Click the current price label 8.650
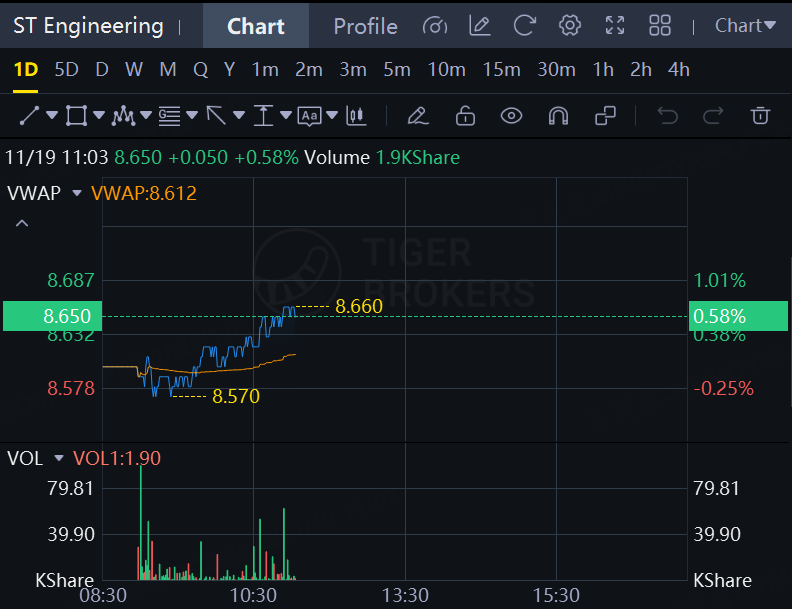 coord(53,316)
